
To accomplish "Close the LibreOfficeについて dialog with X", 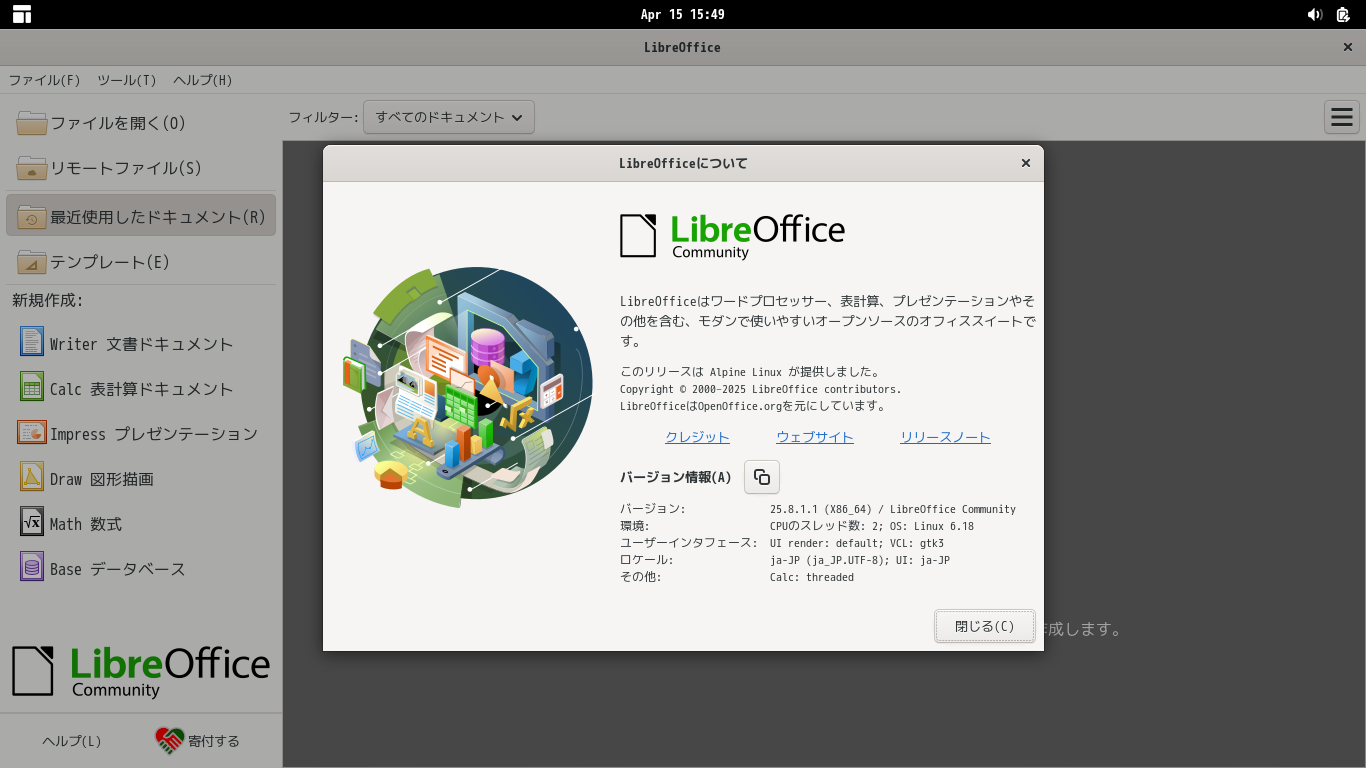I will tap(1025, 163).
